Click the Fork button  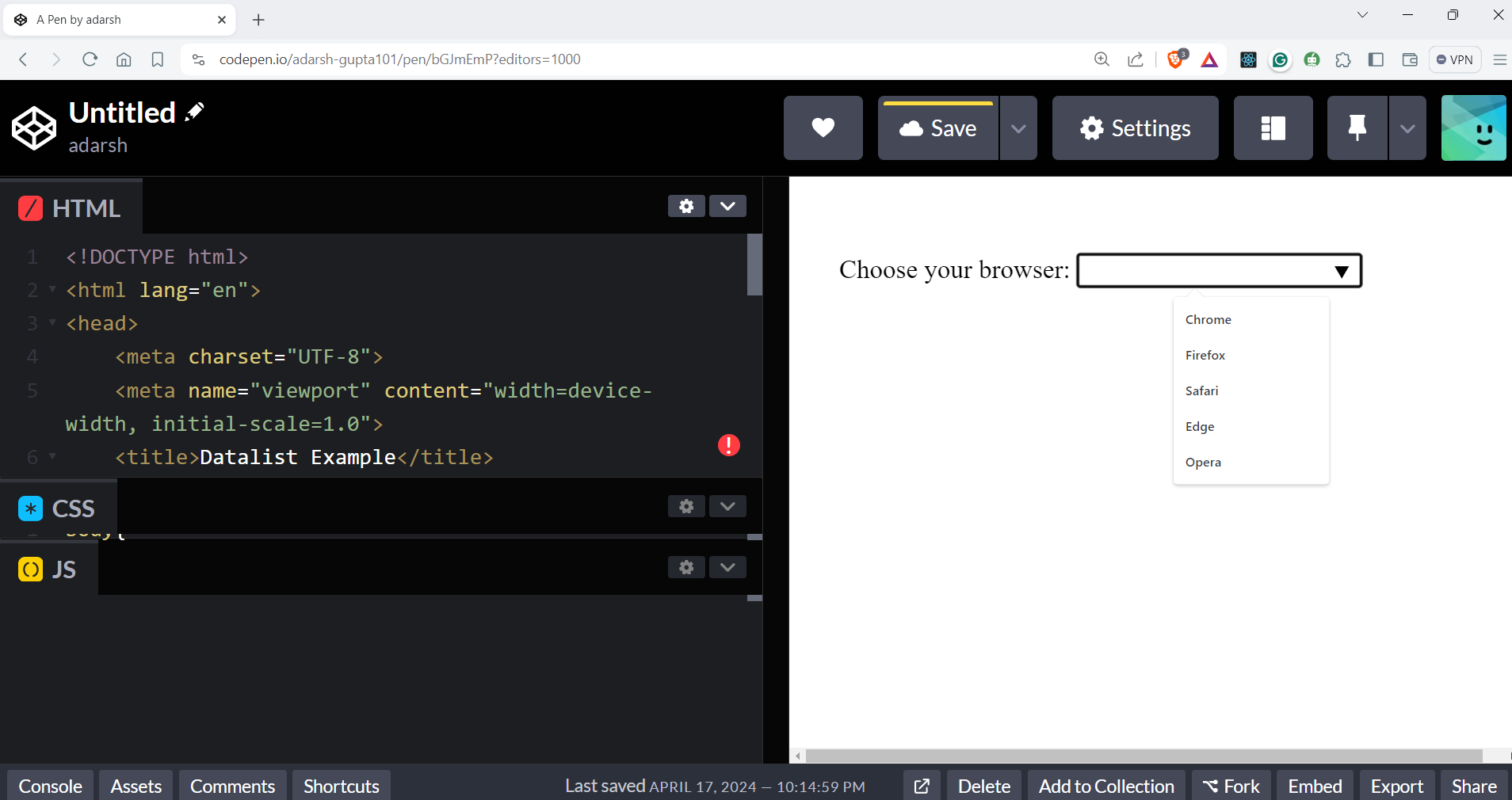click(x=1231, y=786)
